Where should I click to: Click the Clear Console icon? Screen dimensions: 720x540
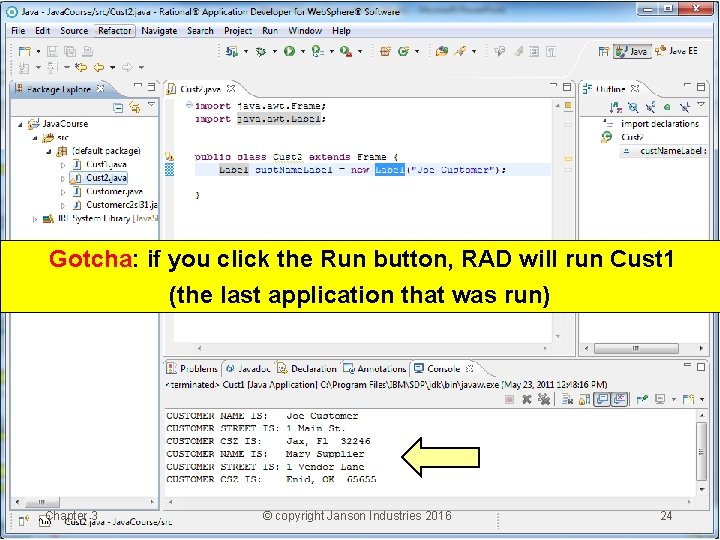(x=567, y=399)
